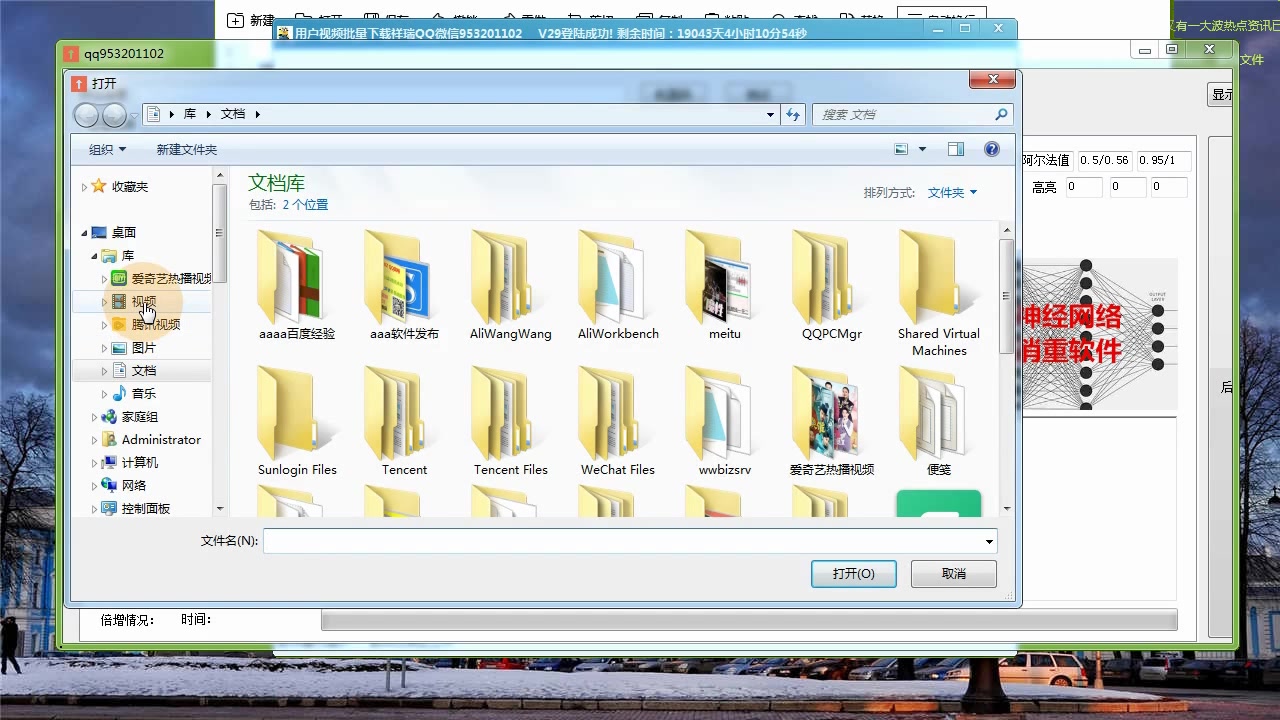The image size is (1280, 720).
Task: Select the Shared Virtual Machines folder
Action: pos(939,293)
